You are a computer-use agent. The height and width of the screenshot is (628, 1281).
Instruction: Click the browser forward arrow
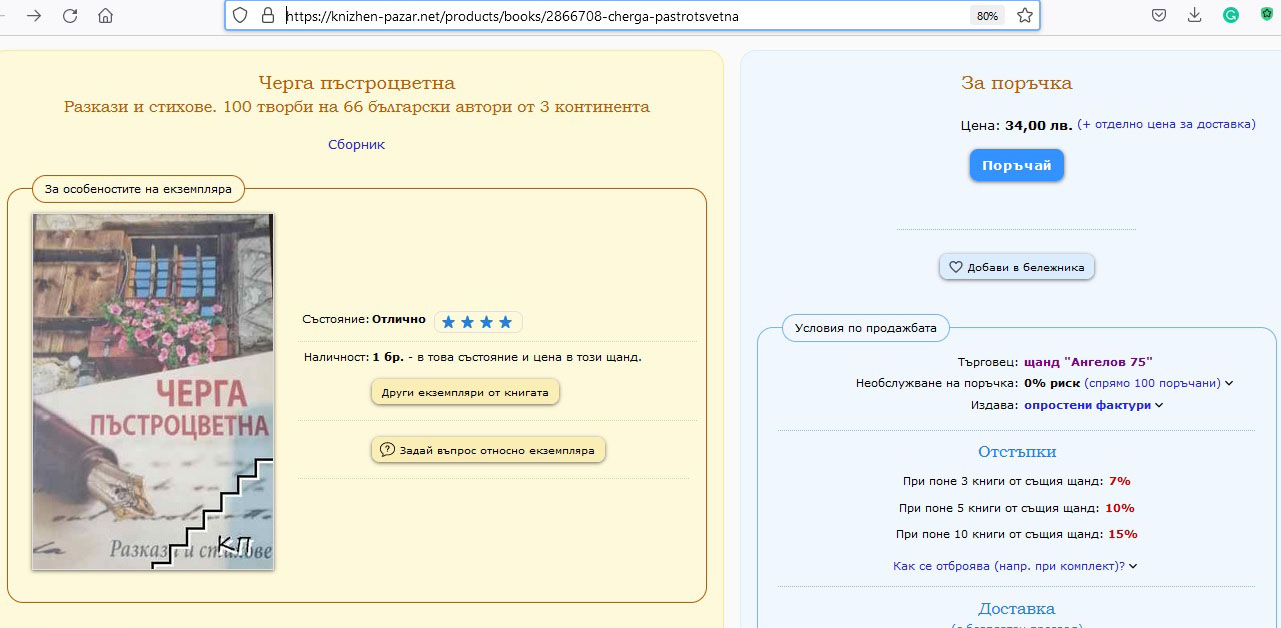34,16
